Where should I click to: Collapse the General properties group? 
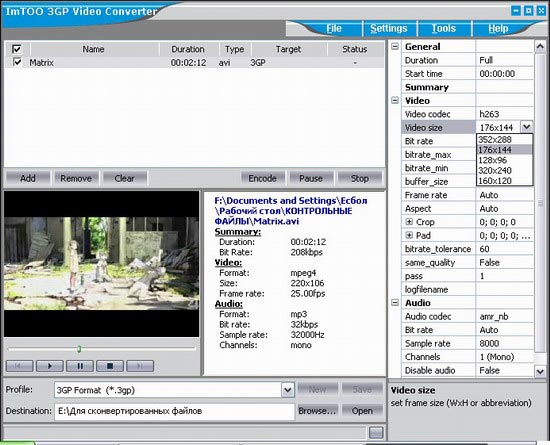(x=395, y=46)
